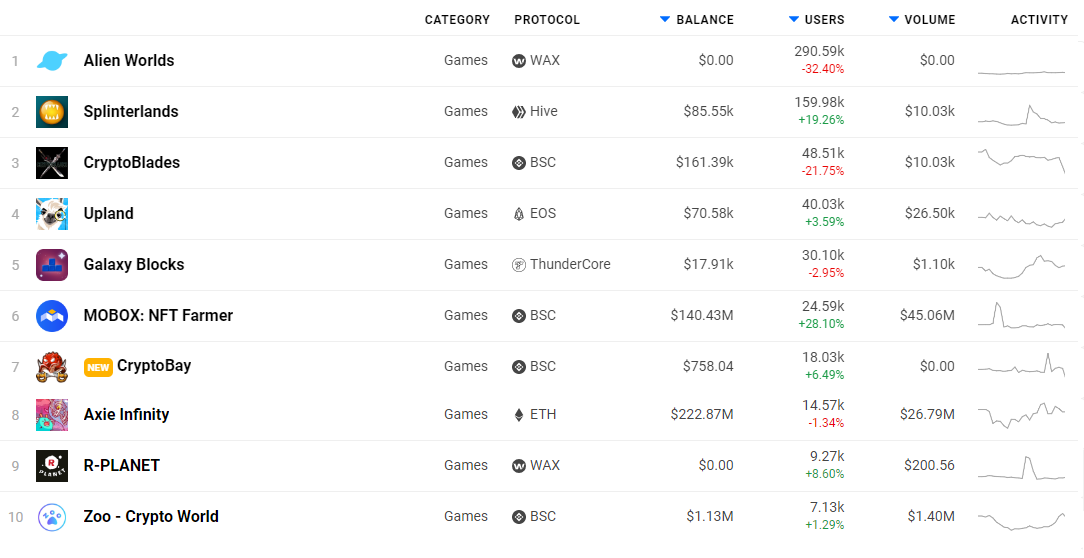Click the PROTOCOL column header
This screenshot has width=1084, height=558.
pyautogui.click(x=547, y=19)
